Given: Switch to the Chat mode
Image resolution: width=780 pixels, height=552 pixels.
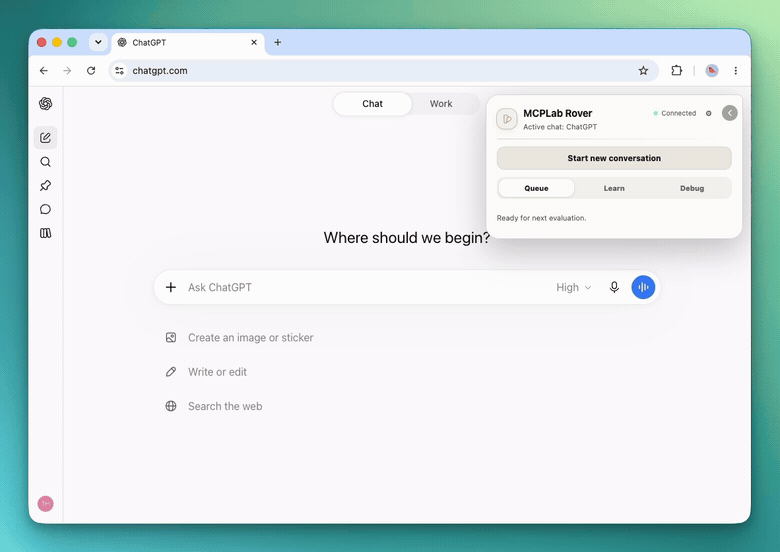Looking at the screenshot, I should (372, 104).
